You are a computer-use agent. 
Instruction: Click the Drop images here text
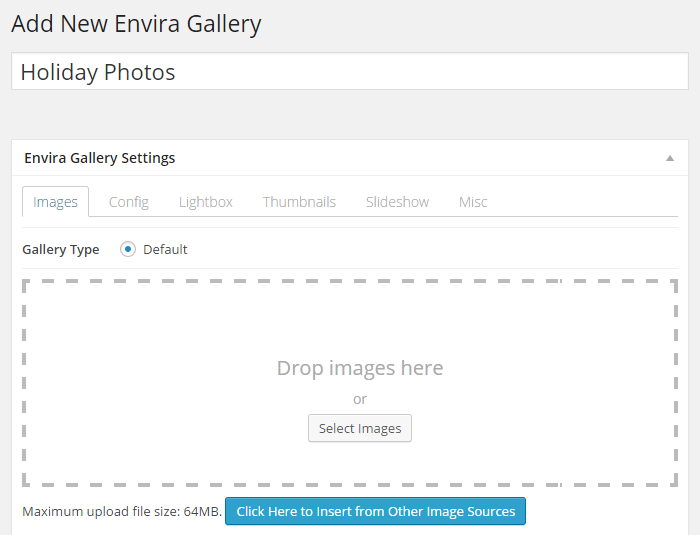[360, 368]
